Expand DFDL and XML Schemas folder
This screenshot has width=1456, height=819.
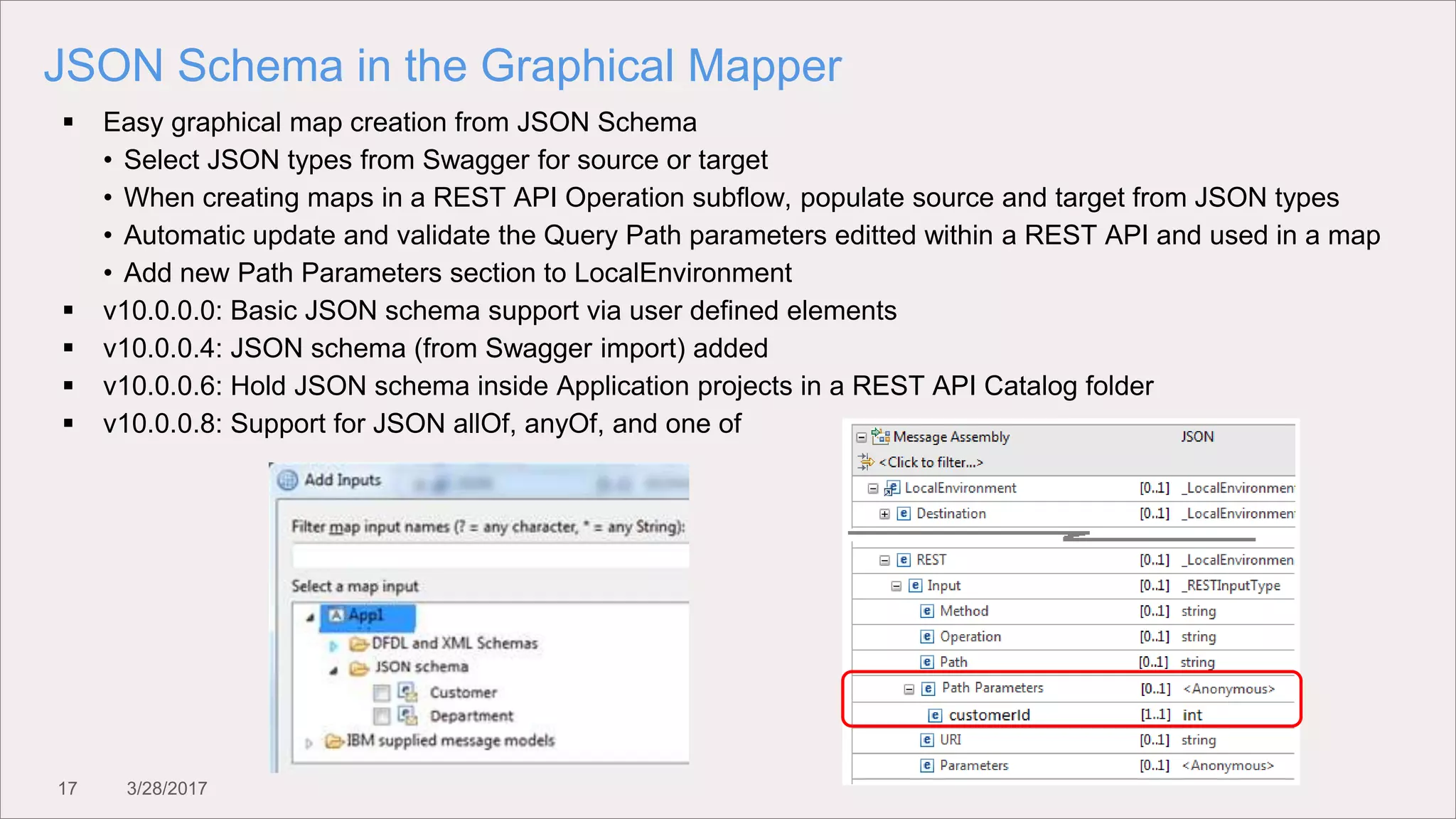click(333, 646)
